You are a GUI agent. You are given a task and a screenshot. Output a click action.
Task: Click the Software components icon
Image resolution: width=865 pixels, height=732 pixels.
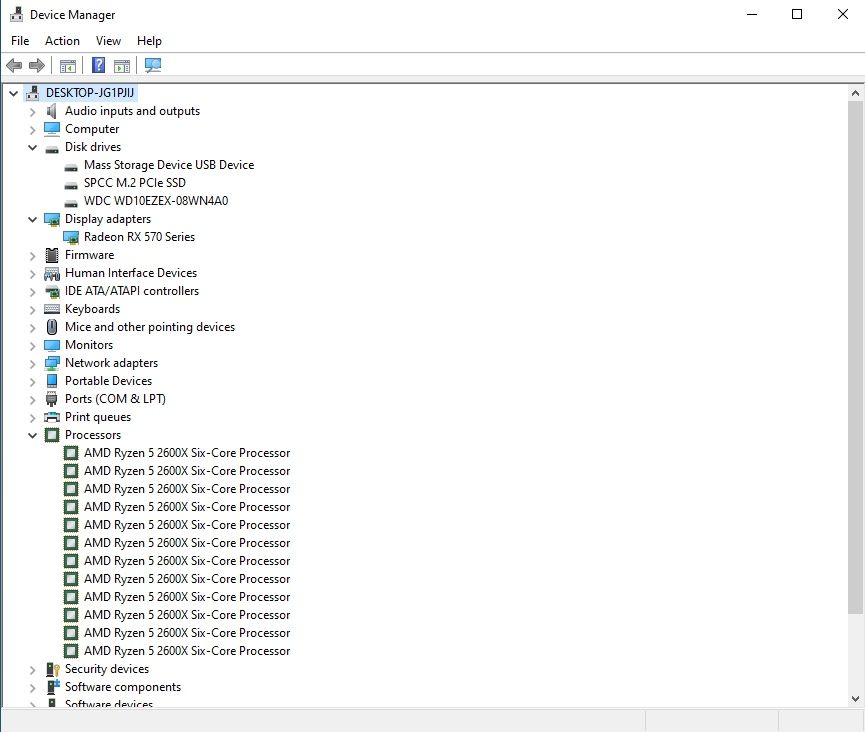pos(52,687)
